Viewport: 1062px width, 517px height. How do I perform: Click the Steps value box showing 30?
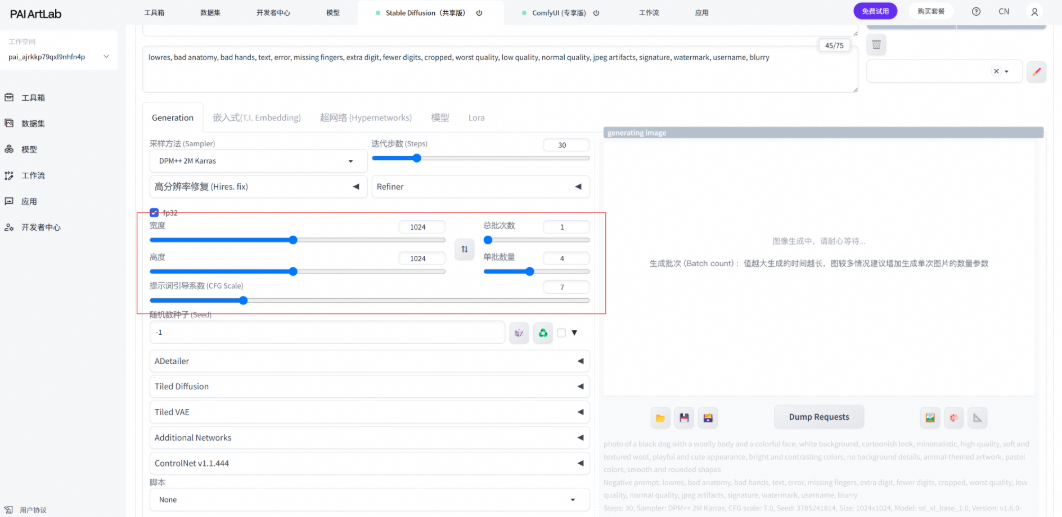[566, 145]
